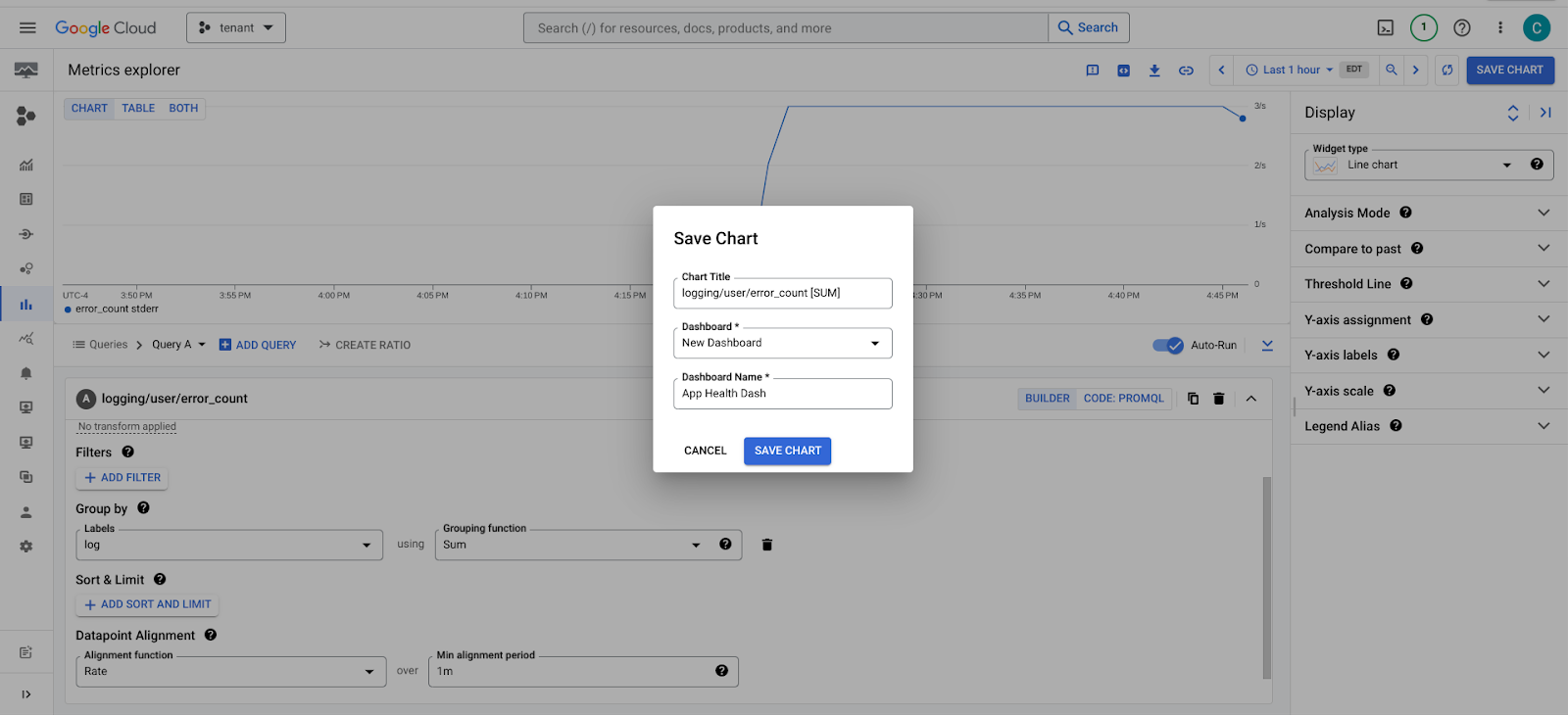Click SAVE CHART in the dialog
This screenshot has width=1568, height=715.
[x=788, y=451]
